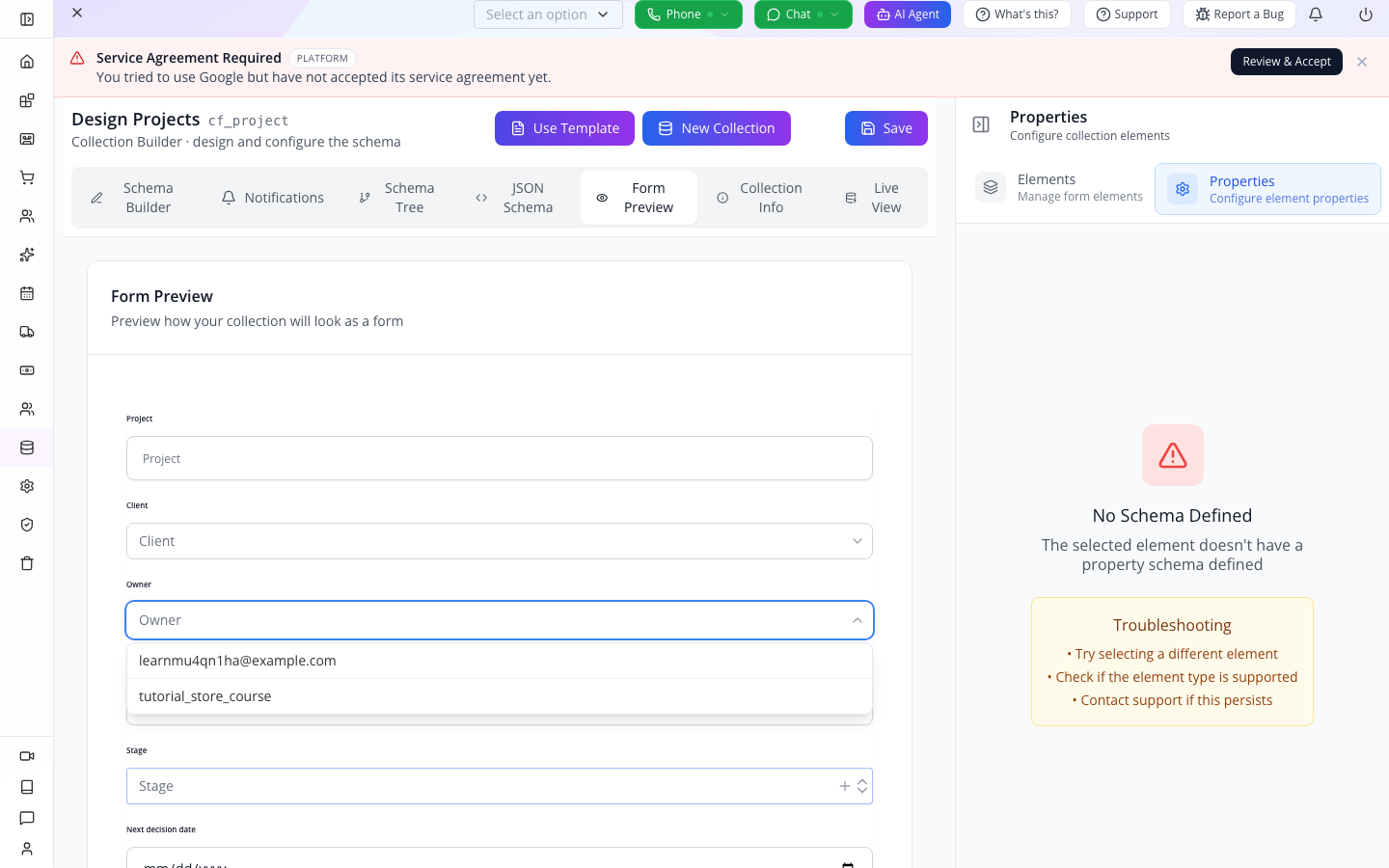1389x868 pixels.
Task: Collapse the Properties panel icon
Action: point(981,124)
